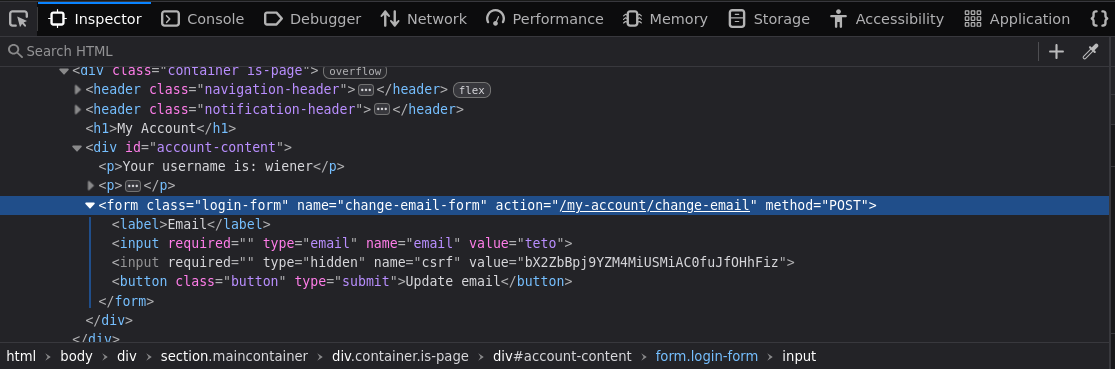The height and width of the screenshot is (369, 1115).
Task: Click the name="change-email-form" attribute
Action: point(392,205)
